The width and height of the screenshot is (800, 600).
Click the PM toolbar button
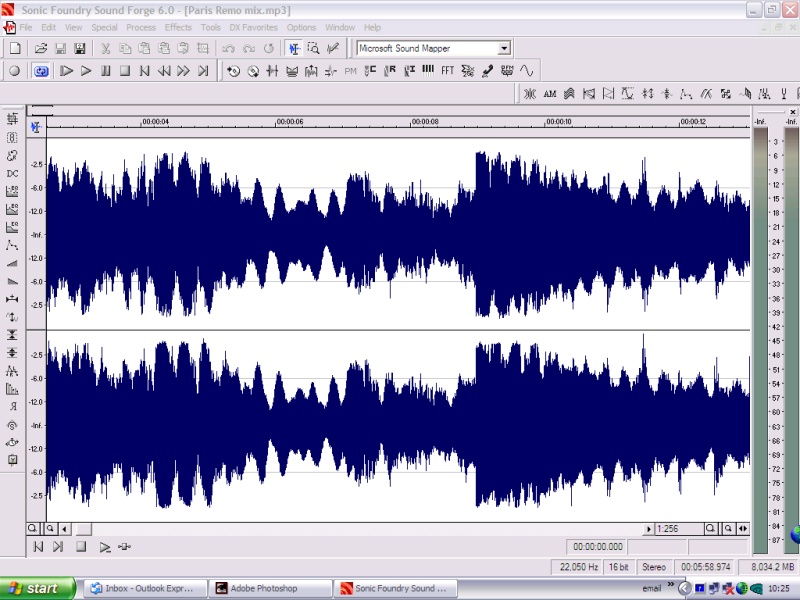tap(350, 71)
